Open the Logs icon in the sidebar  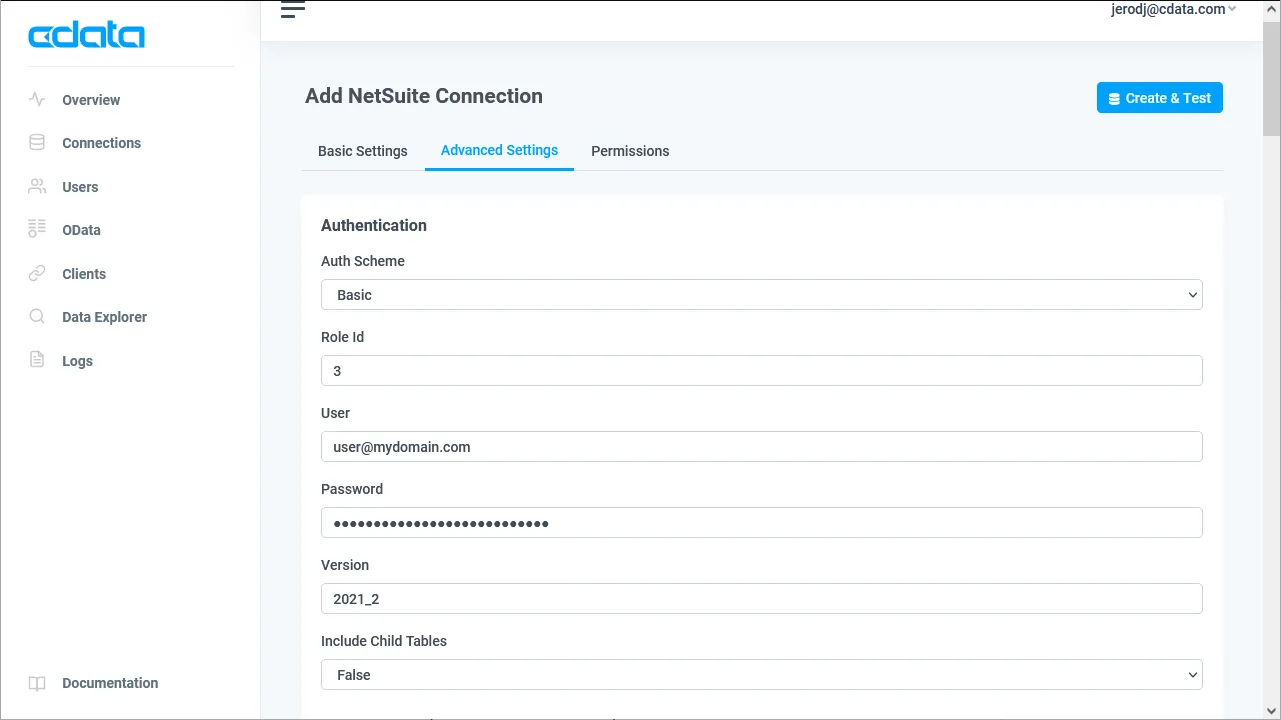[37, 360]
